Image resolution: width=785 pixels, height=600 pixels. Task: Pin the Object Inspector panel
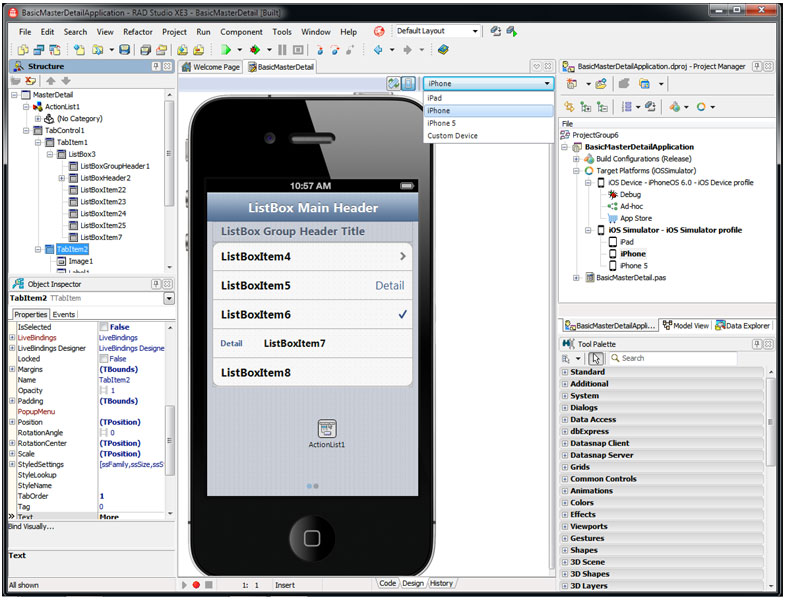tap(156, 284)
